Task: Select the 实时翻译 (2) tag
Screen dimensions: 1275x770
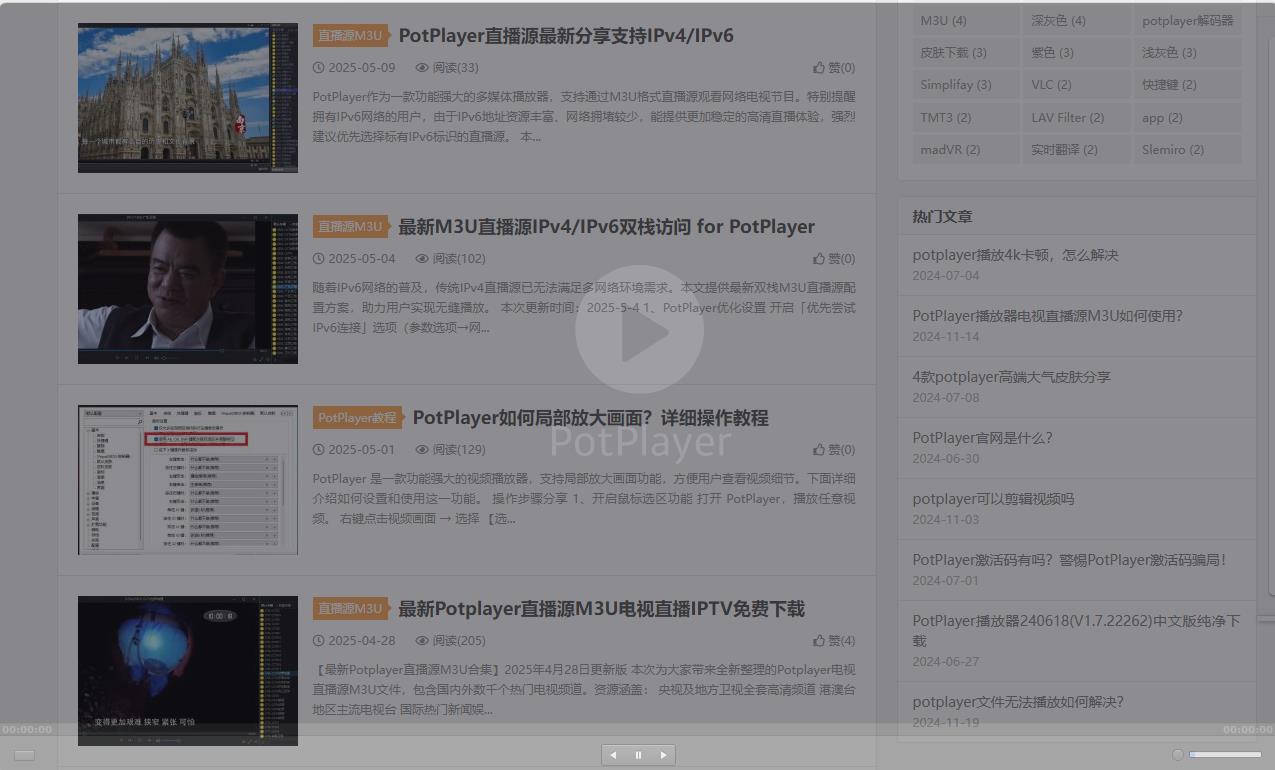Action: [1076, 150]
